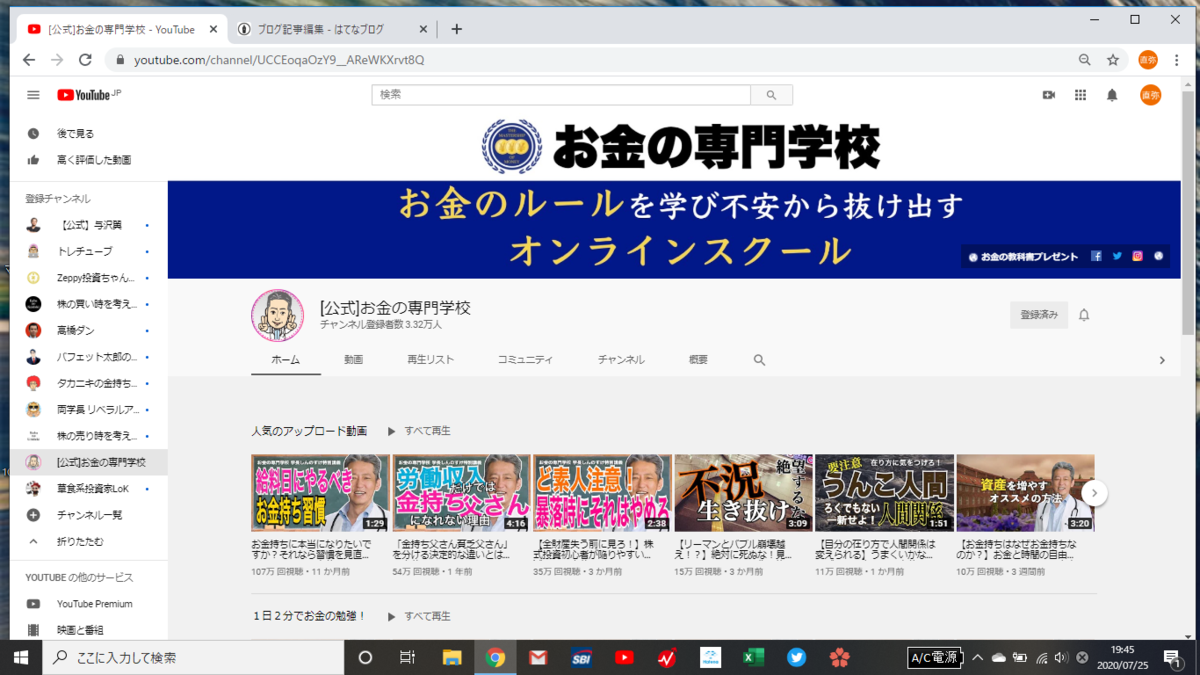Play 資産を増やすオススメの方法 video thumbnail

pyautogui.click(x=1025, y=492)
